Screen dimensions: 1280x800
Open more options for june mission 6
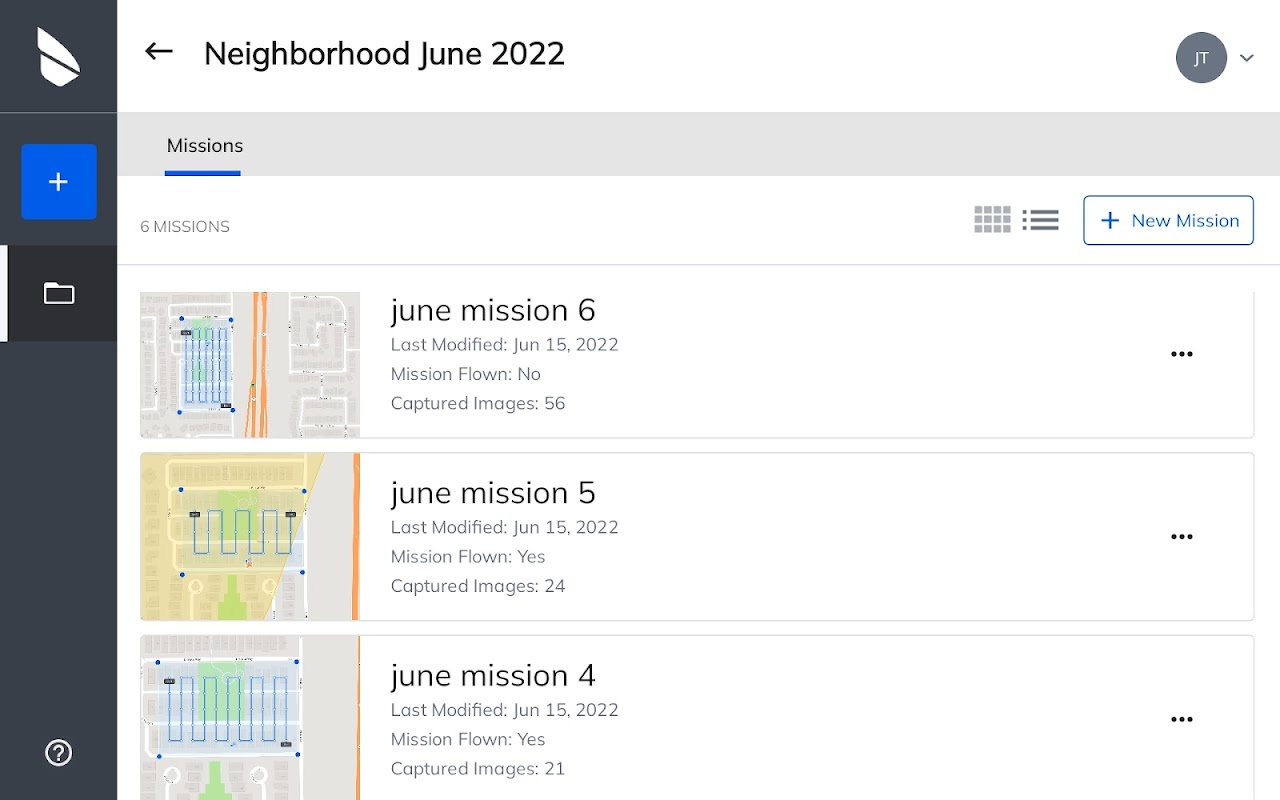[1182, 354]
